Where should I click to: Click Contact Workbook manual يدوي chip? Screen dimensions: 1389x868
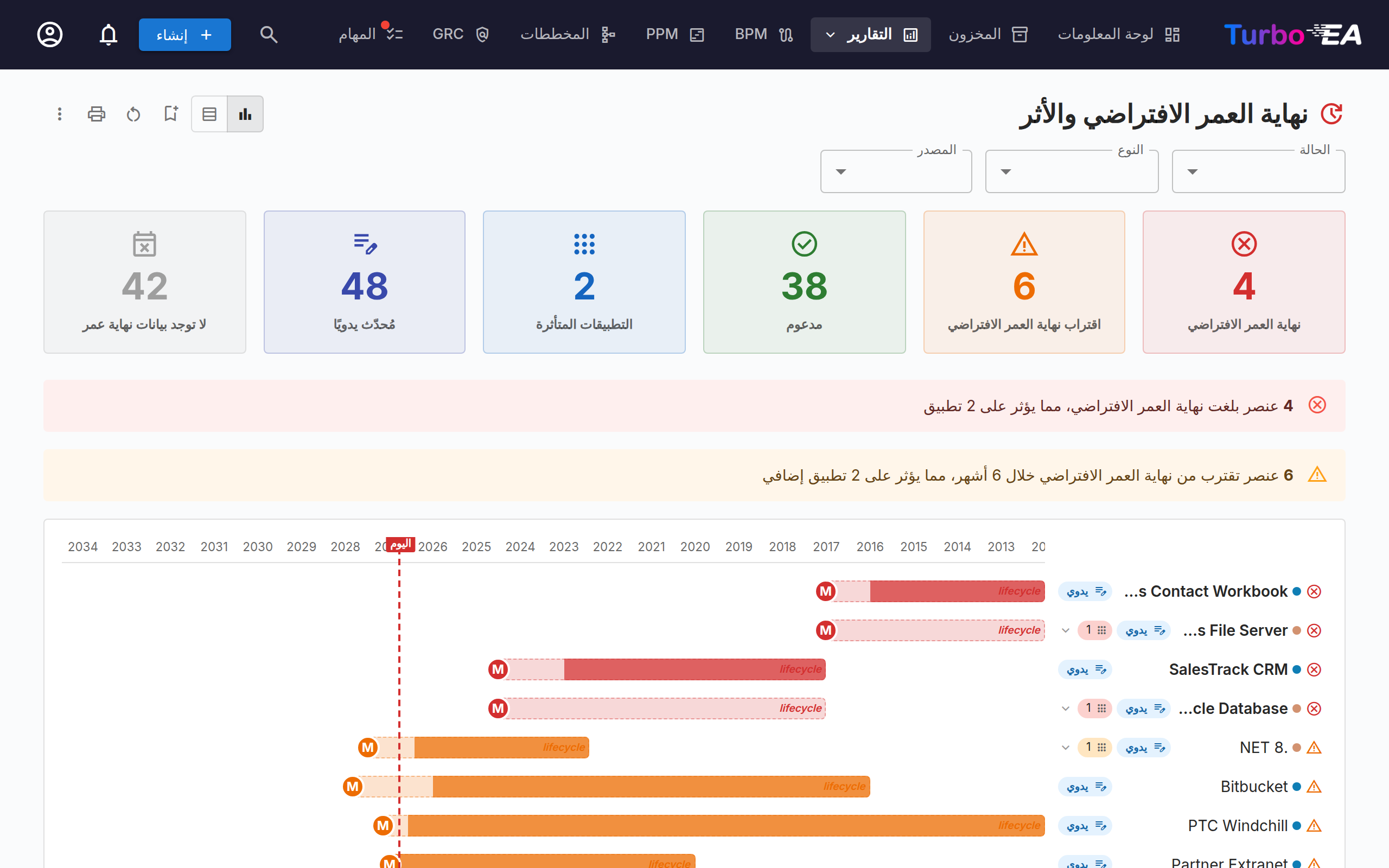(1085, 591)
